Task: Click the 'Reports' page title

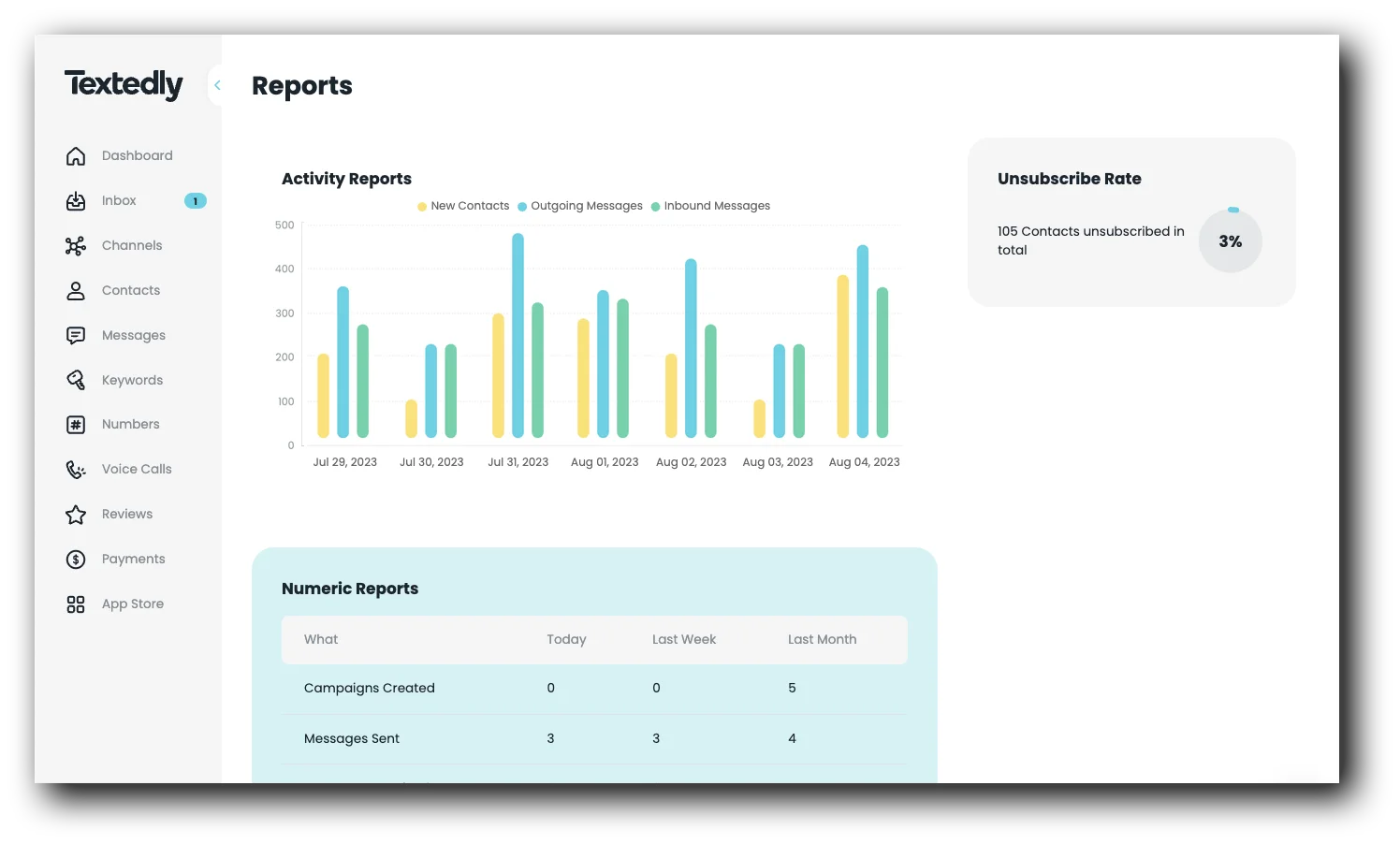Action: click(302, 86)
